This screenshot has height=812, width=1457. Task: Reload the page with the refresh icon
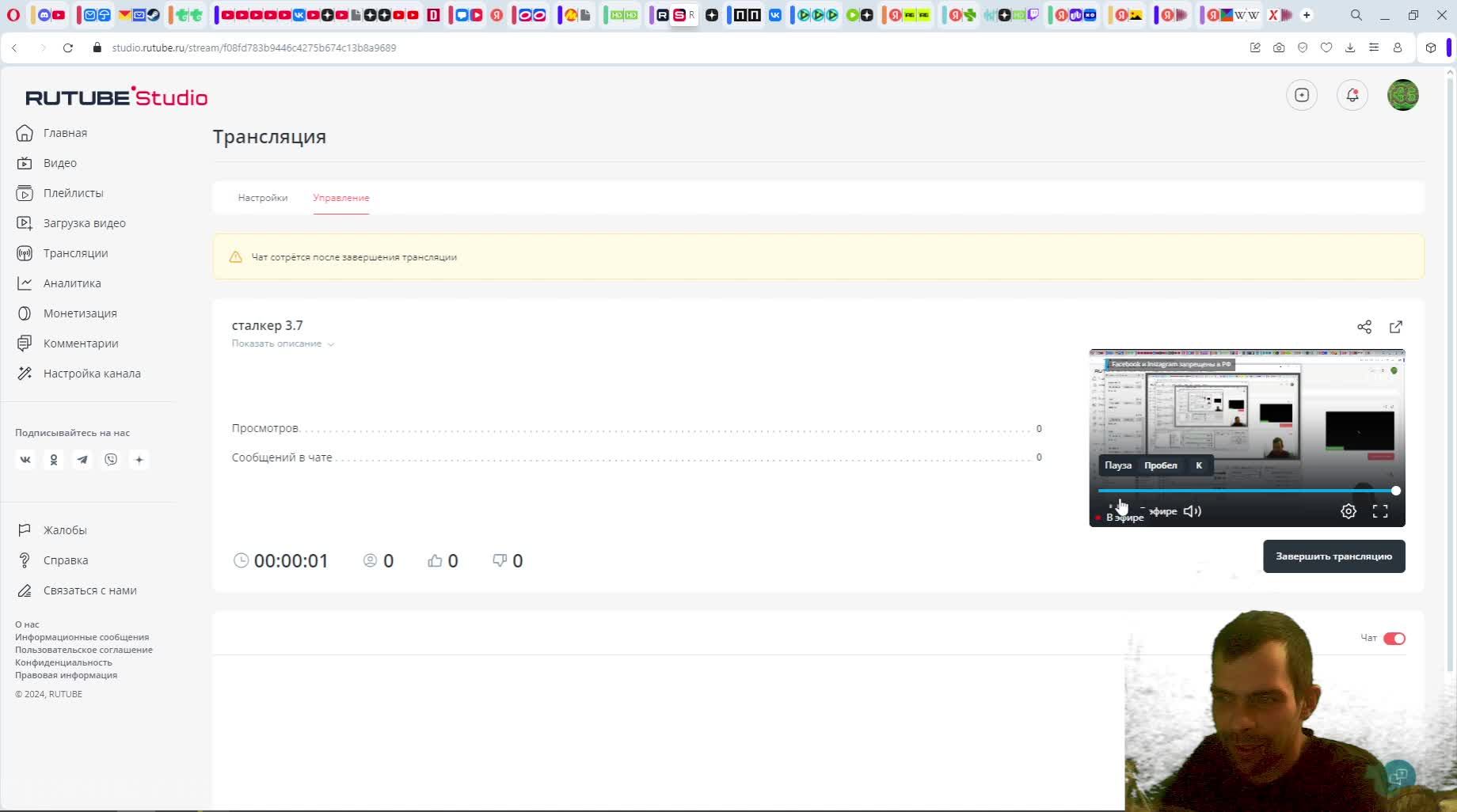(x=68, y=47)
